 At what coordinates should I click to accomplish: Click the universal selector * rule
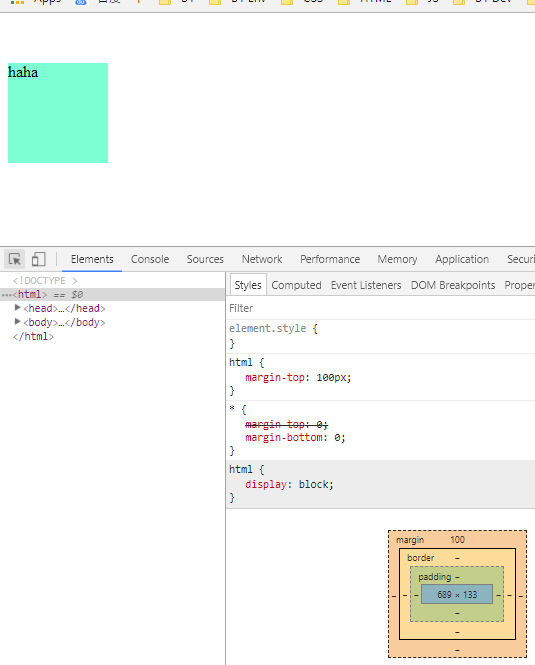[x=232, y=410]
